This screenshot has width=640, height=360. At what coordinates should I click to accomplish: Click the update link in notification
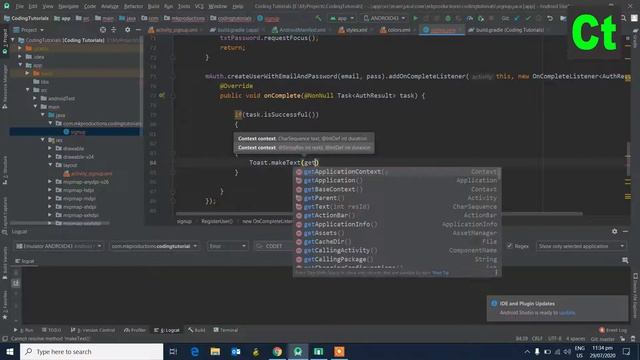tap(567, 313)
